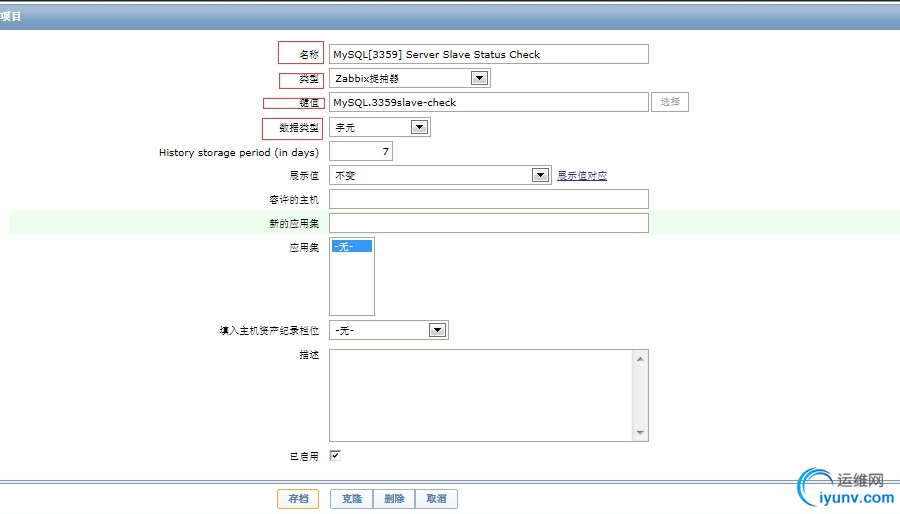
Task: Click the 删除 delete button
Action: click(394, 499)
